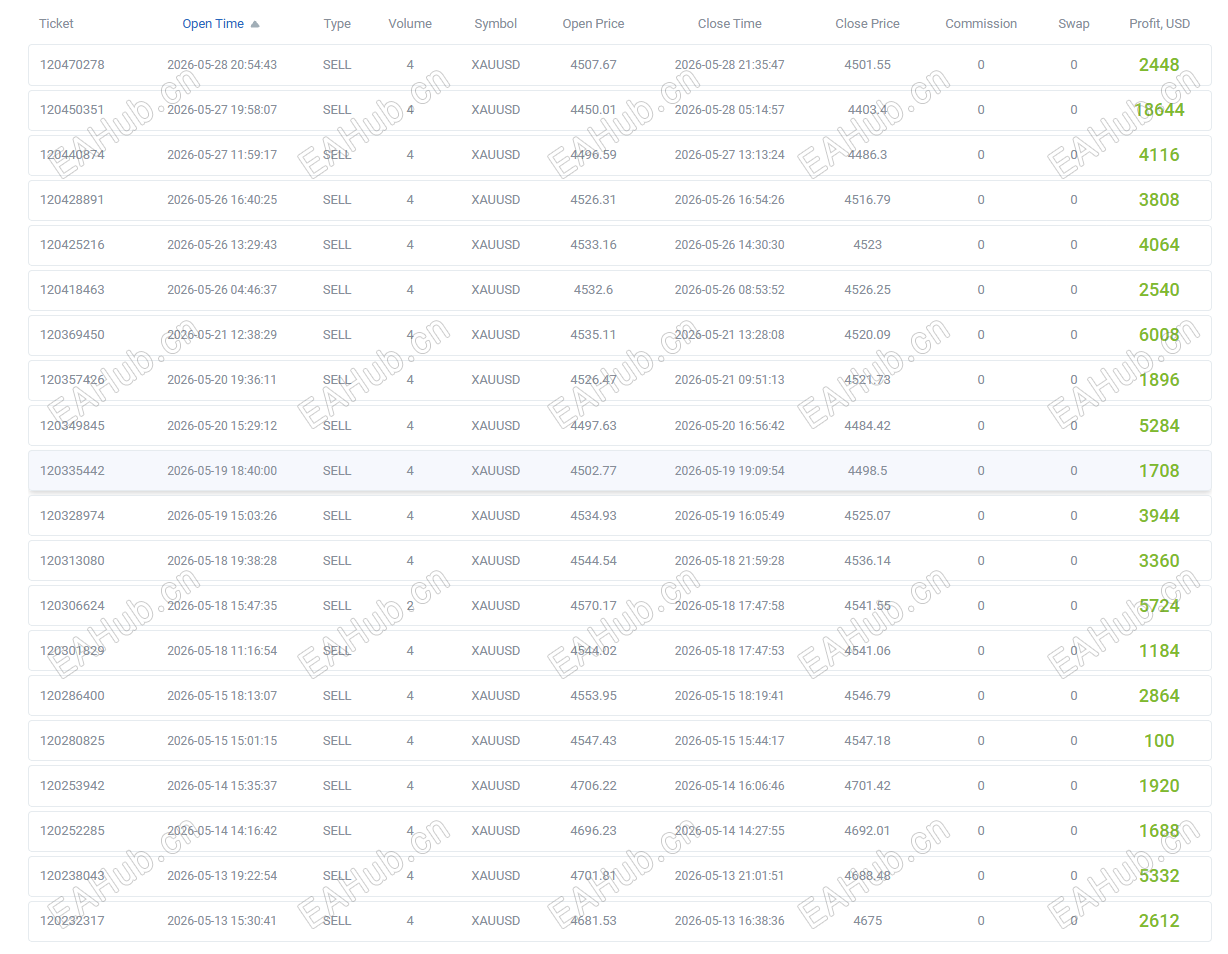The image size is (1228, 954).
Task: Select ticket 120418463
Action: (72, 290)
